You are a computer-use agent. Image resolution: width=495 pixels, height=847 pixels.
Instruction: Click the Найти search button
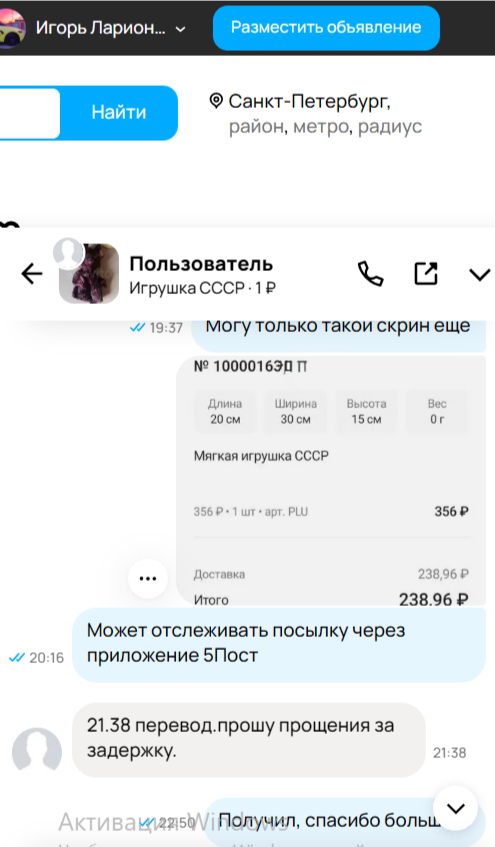119,112
